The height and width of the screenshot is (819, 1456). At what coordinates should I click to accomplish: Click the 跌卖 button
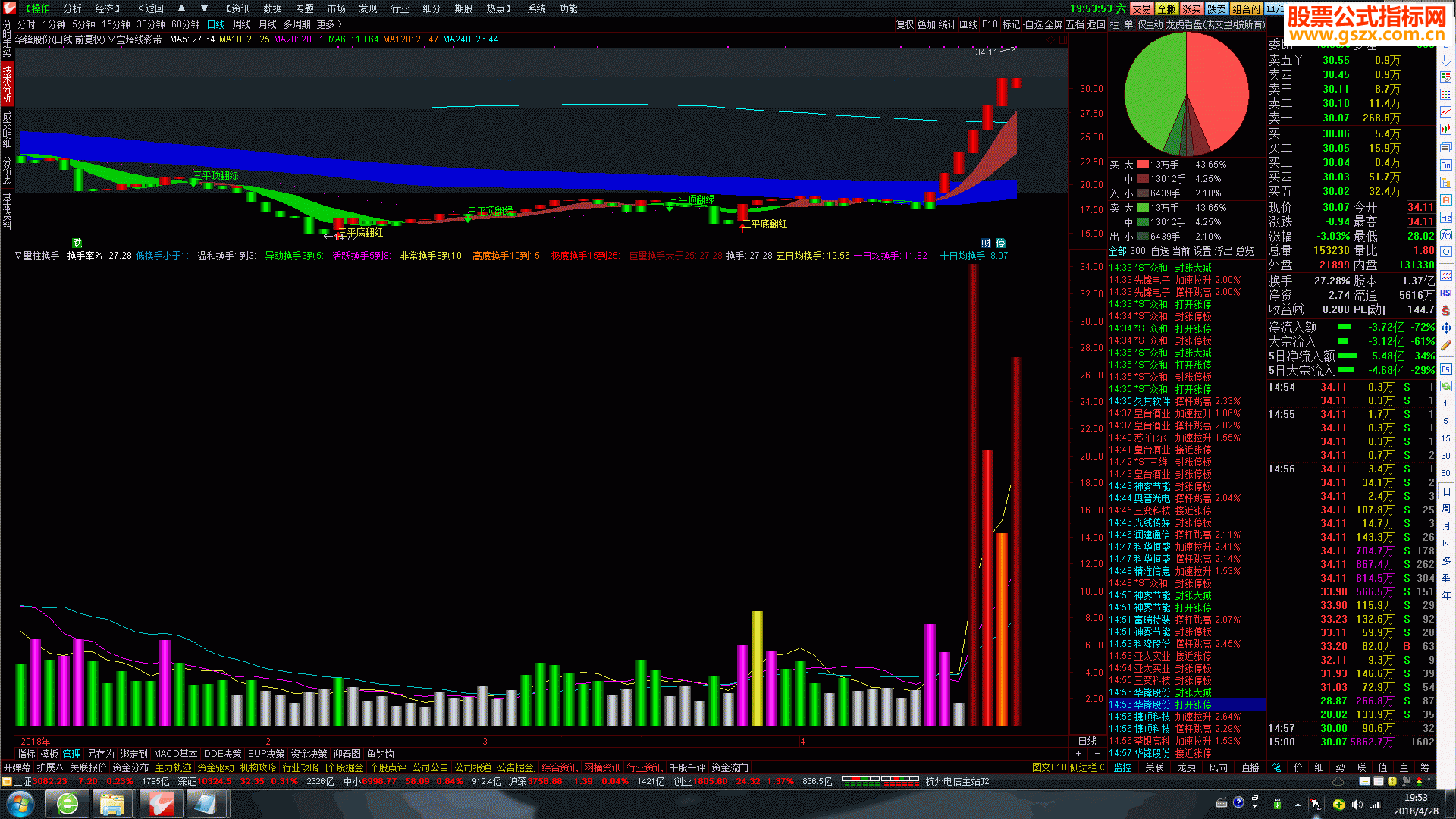1216,8
